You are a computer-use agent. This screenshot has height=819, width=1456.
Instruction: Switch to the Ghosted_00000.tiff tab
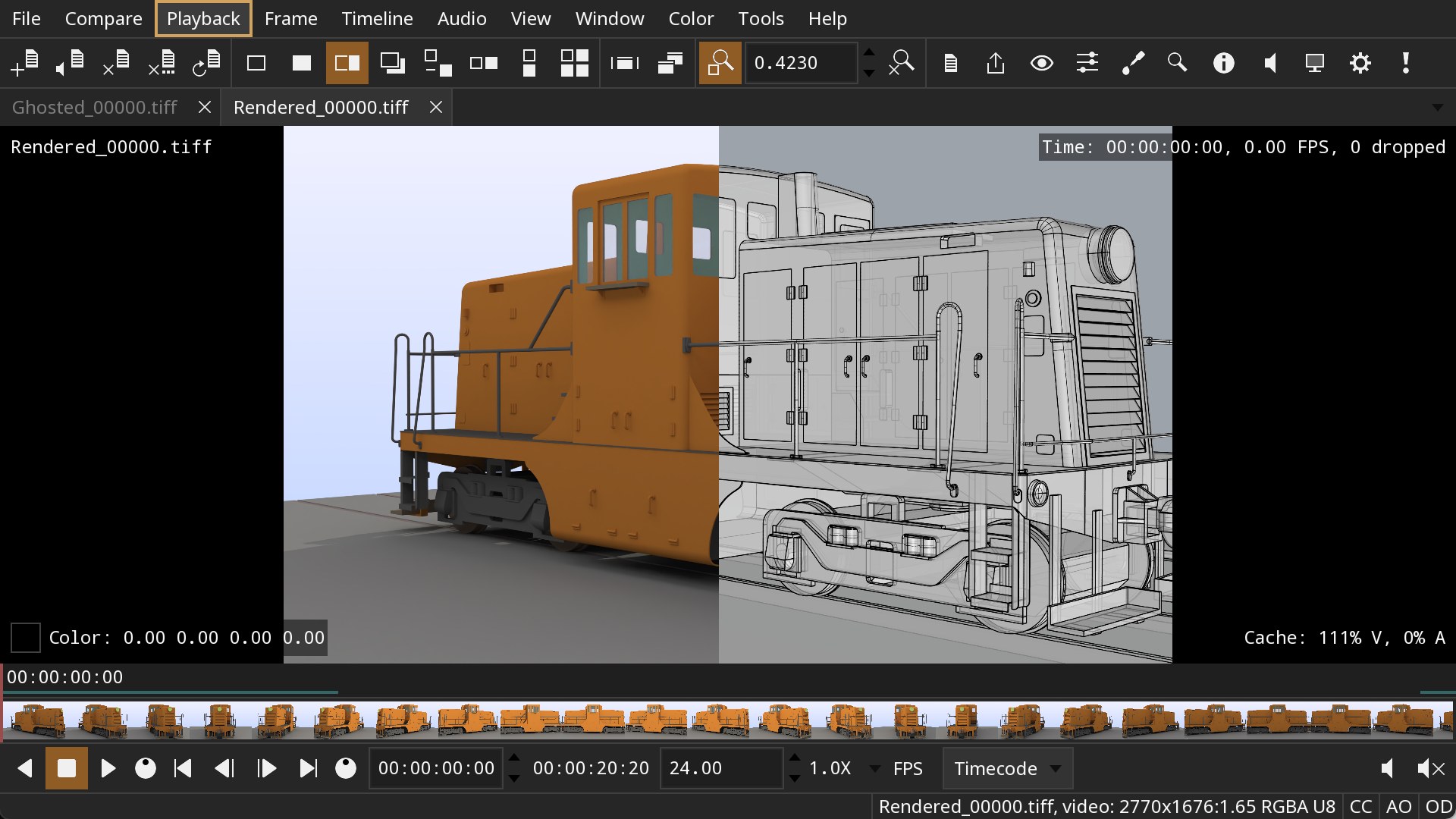95,108
